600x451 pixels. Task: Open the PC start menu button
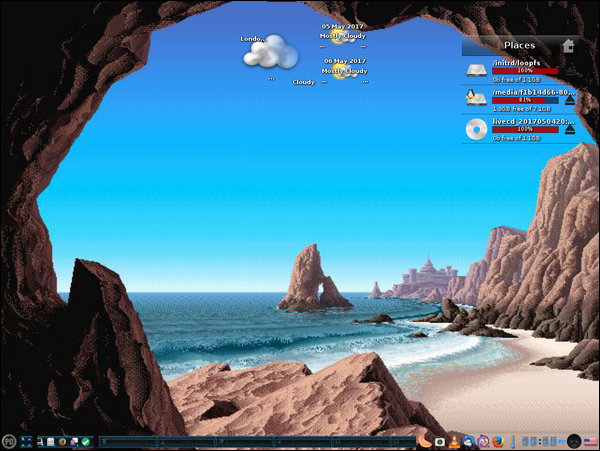click(9, 441)
